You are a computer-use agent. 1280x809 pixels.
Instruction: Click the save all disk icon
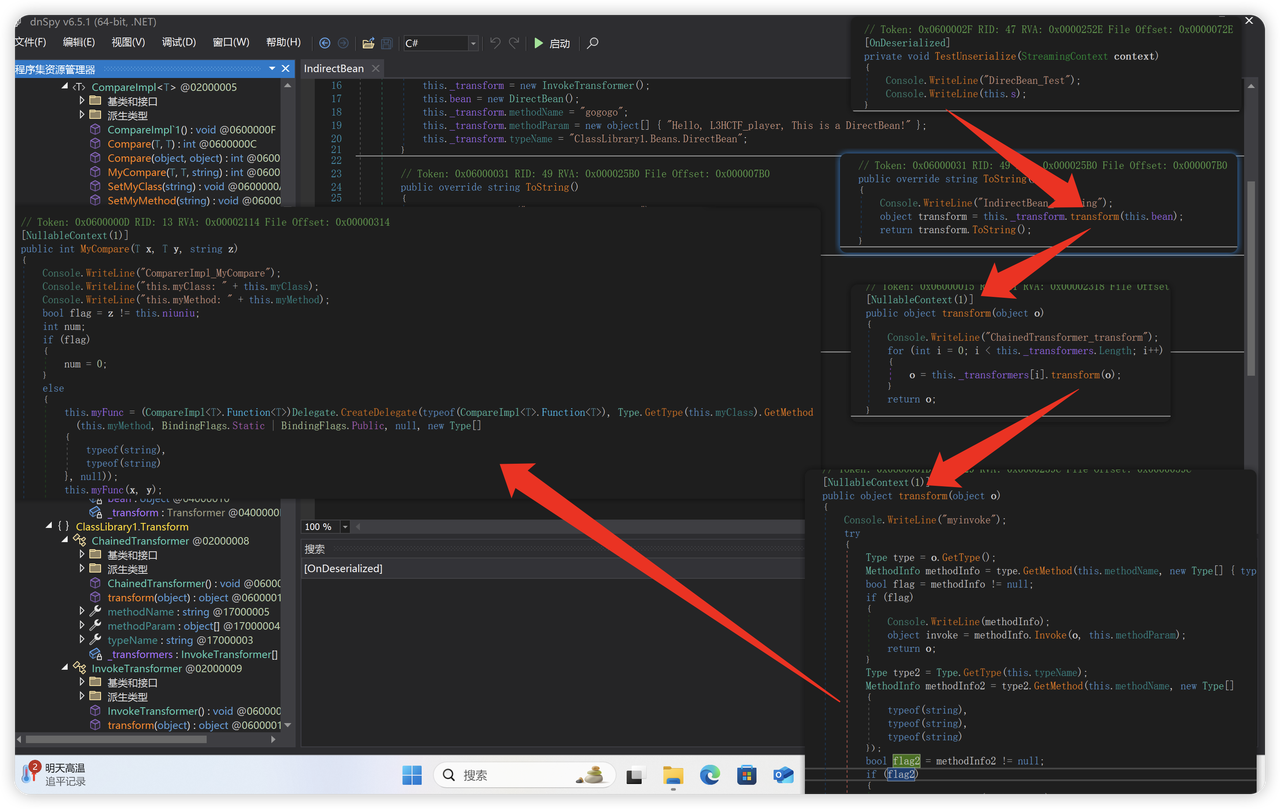[x=386, y=43]
